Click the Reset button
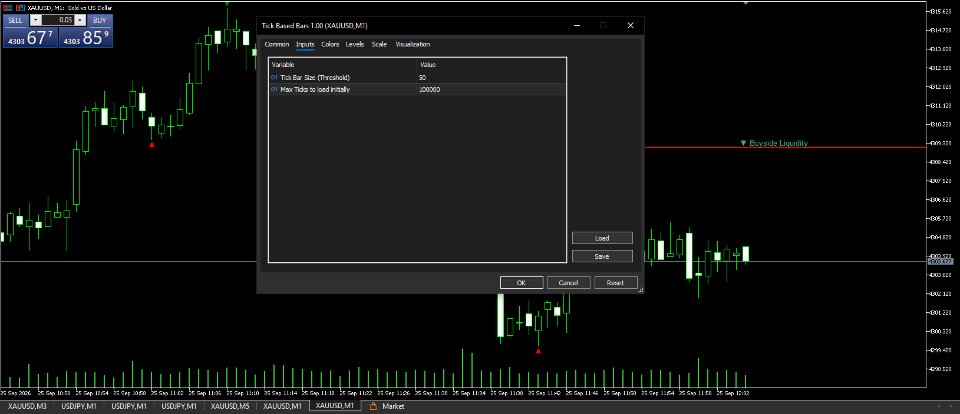Viewport: 960px width, 414px height. 615,283
